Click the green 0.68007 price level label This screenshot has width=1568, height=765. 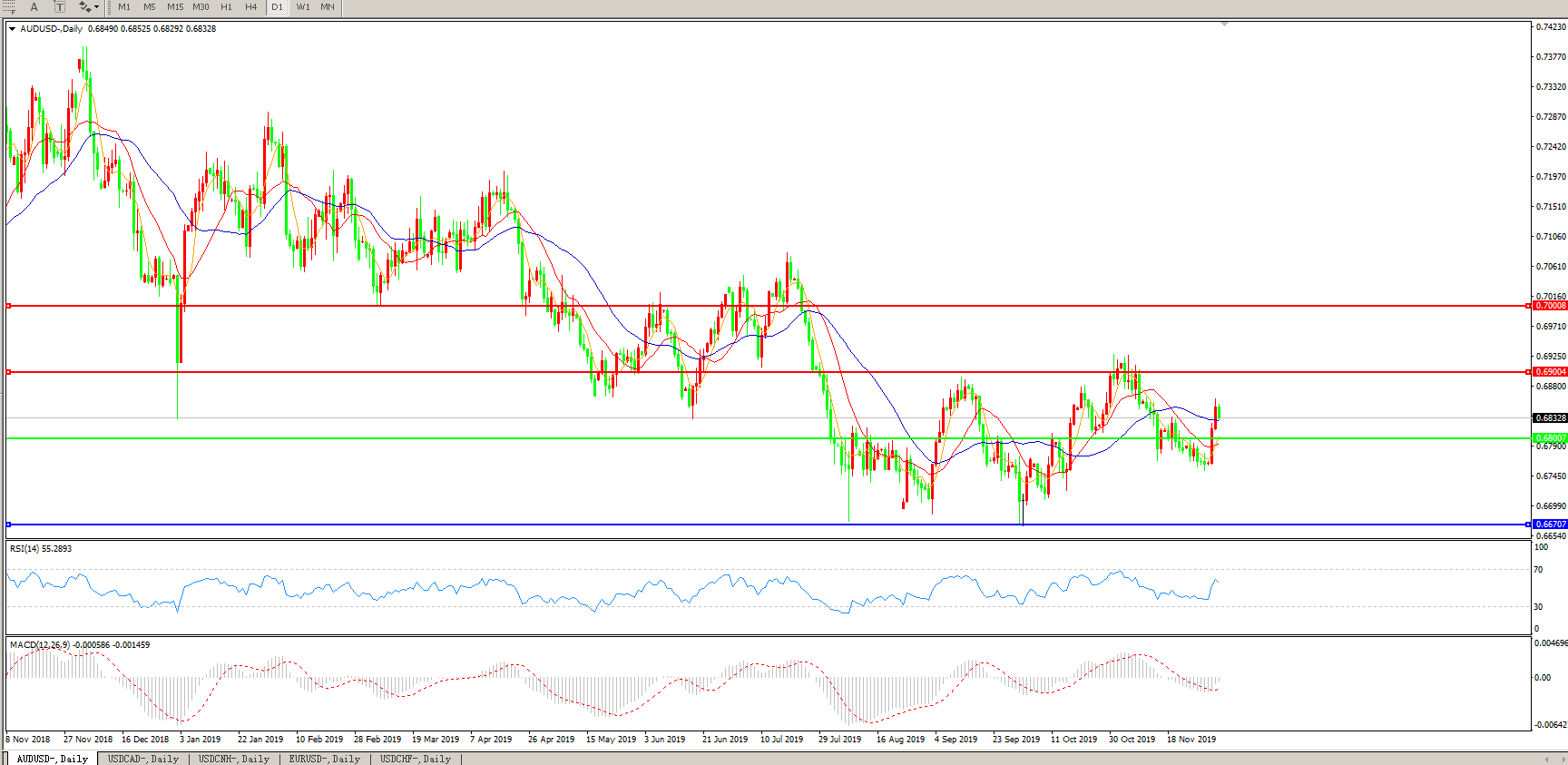coord(1550,438)
